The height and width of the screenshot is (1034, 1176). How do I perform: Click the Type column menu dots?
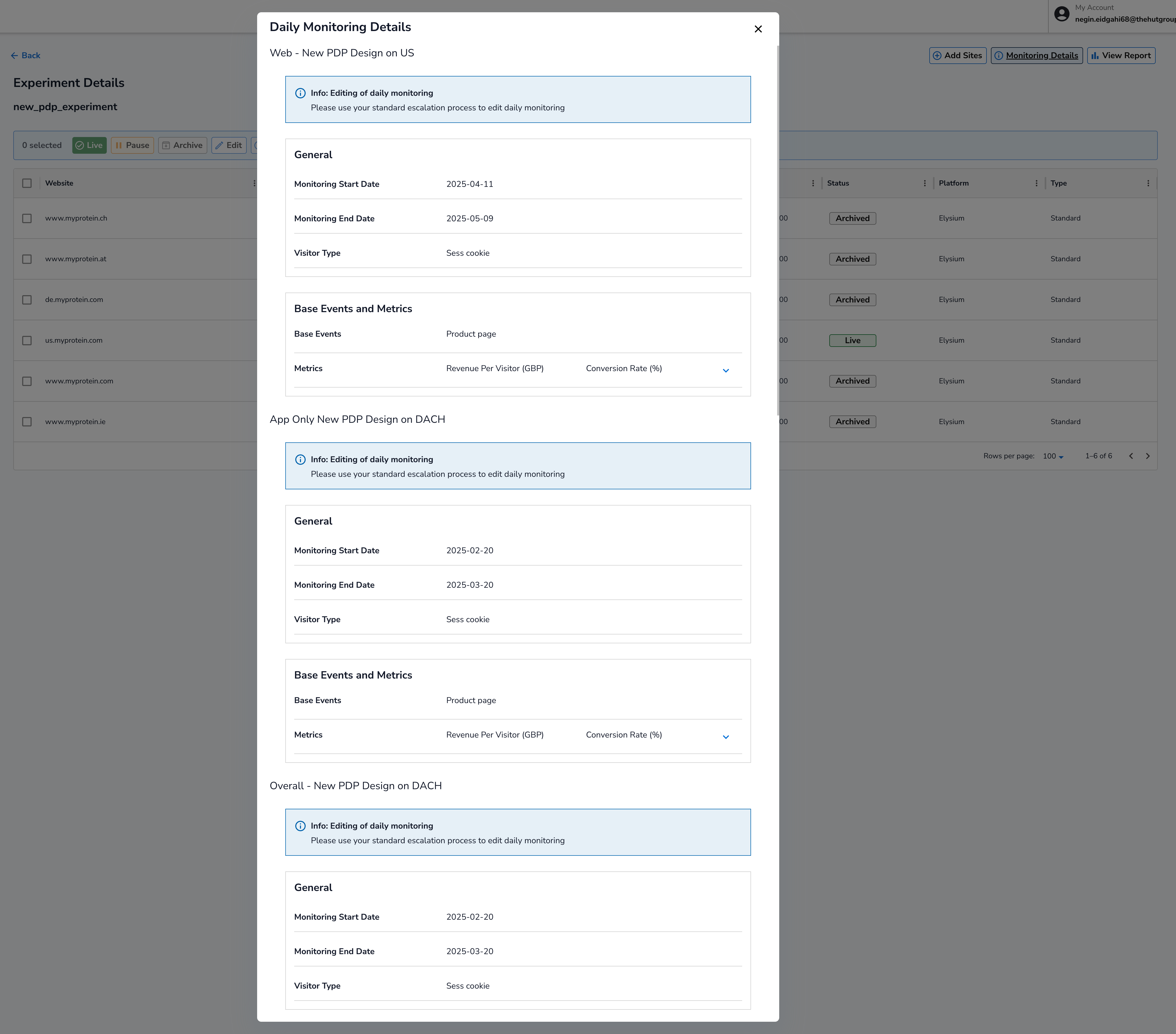tap(1148, 183)
